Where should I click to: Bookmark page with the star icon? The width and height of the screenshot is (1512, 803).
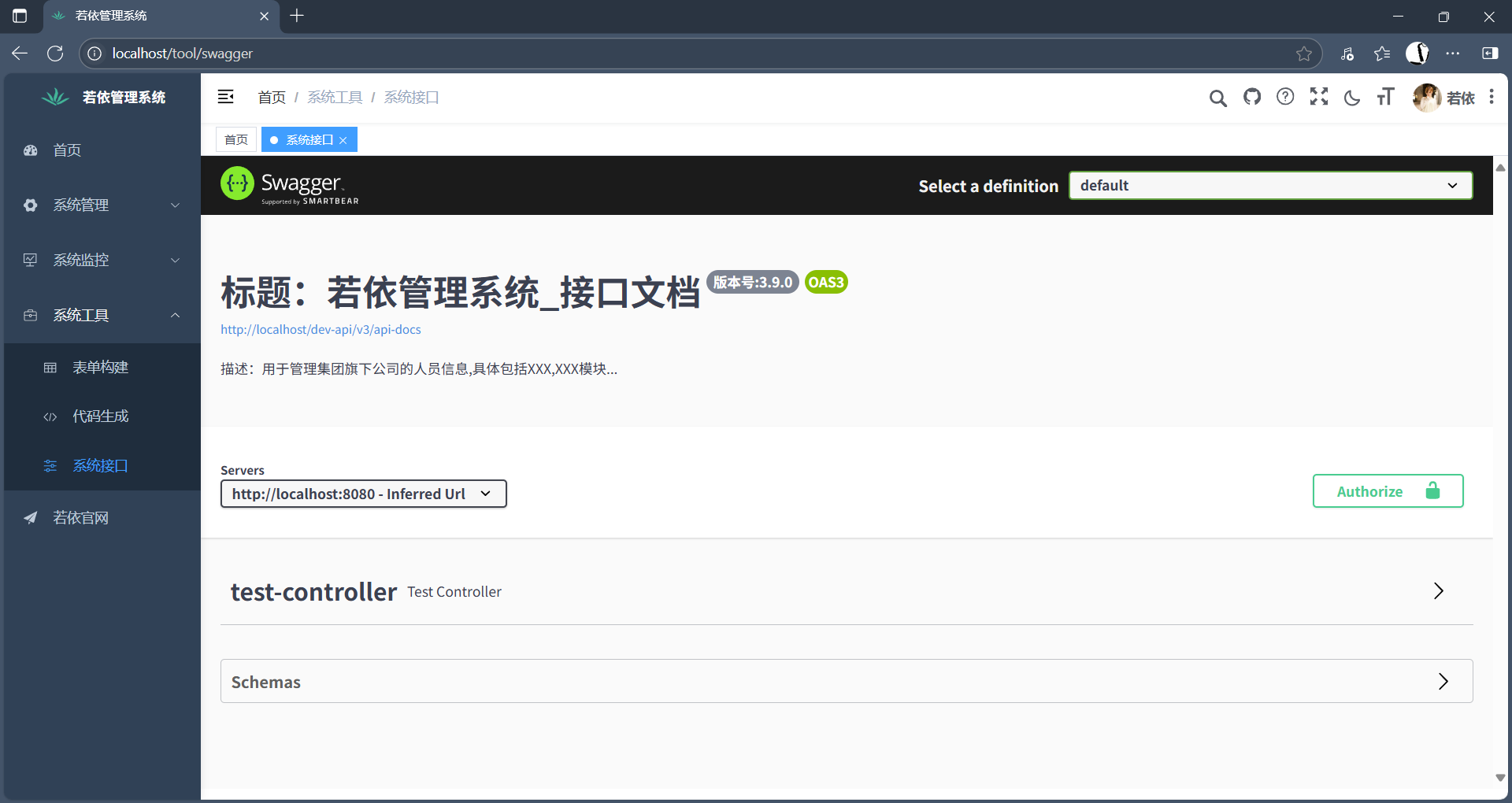click(x=1304, y=54)
